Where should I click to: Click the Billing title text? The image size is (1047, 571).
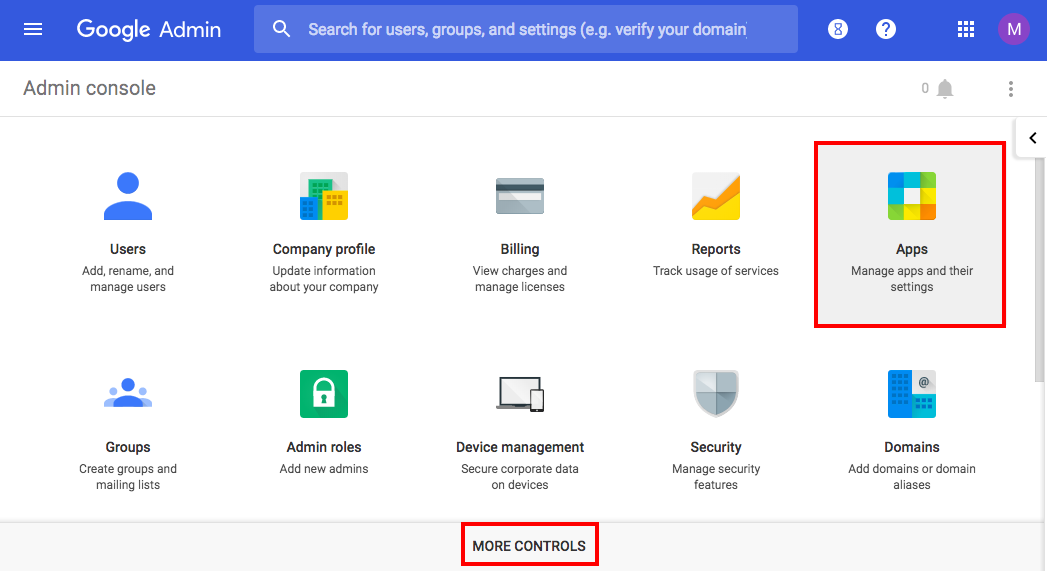point(520,249)
